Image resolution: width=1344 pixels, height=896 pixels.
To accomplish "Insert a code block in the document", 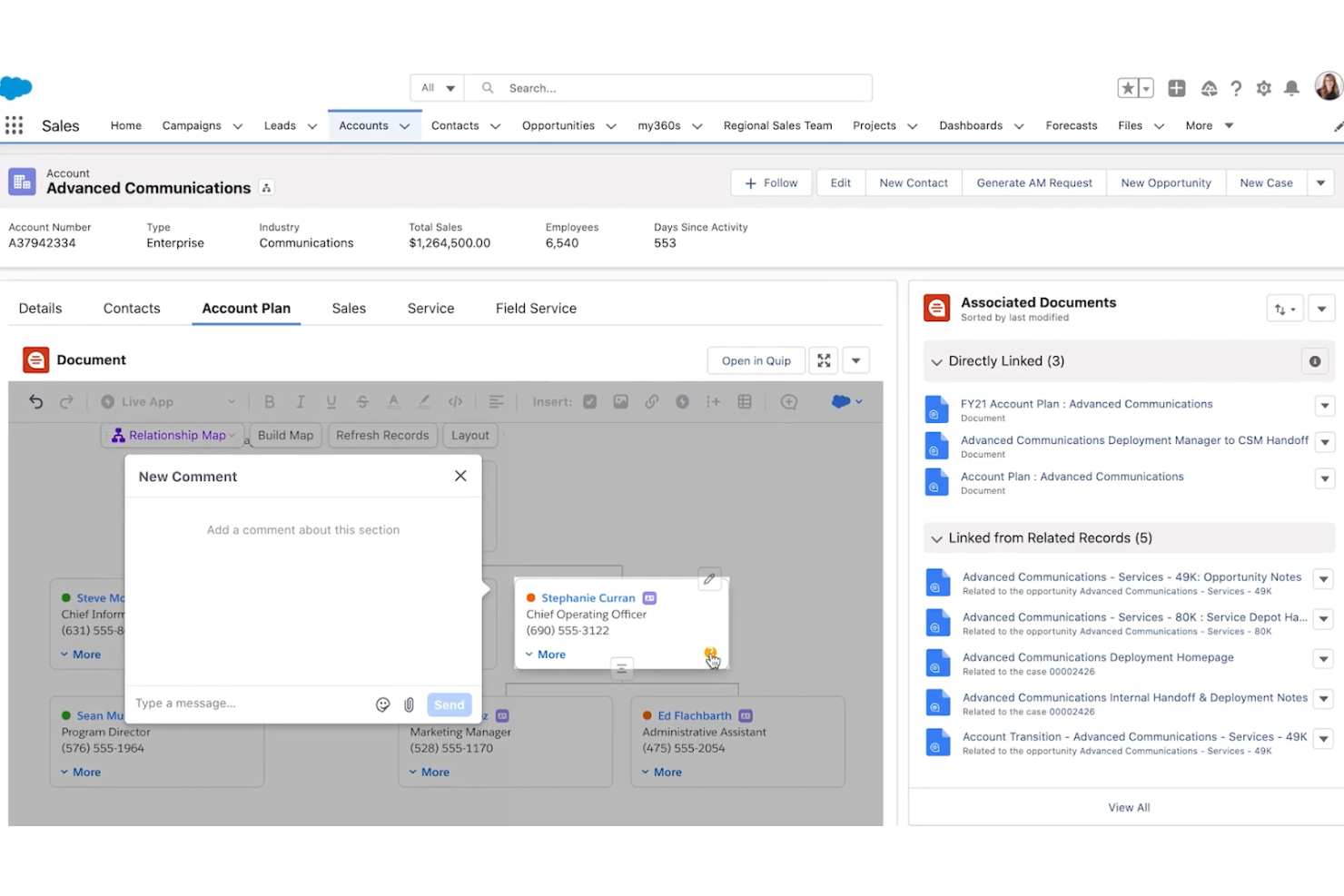I will (455, 401).
